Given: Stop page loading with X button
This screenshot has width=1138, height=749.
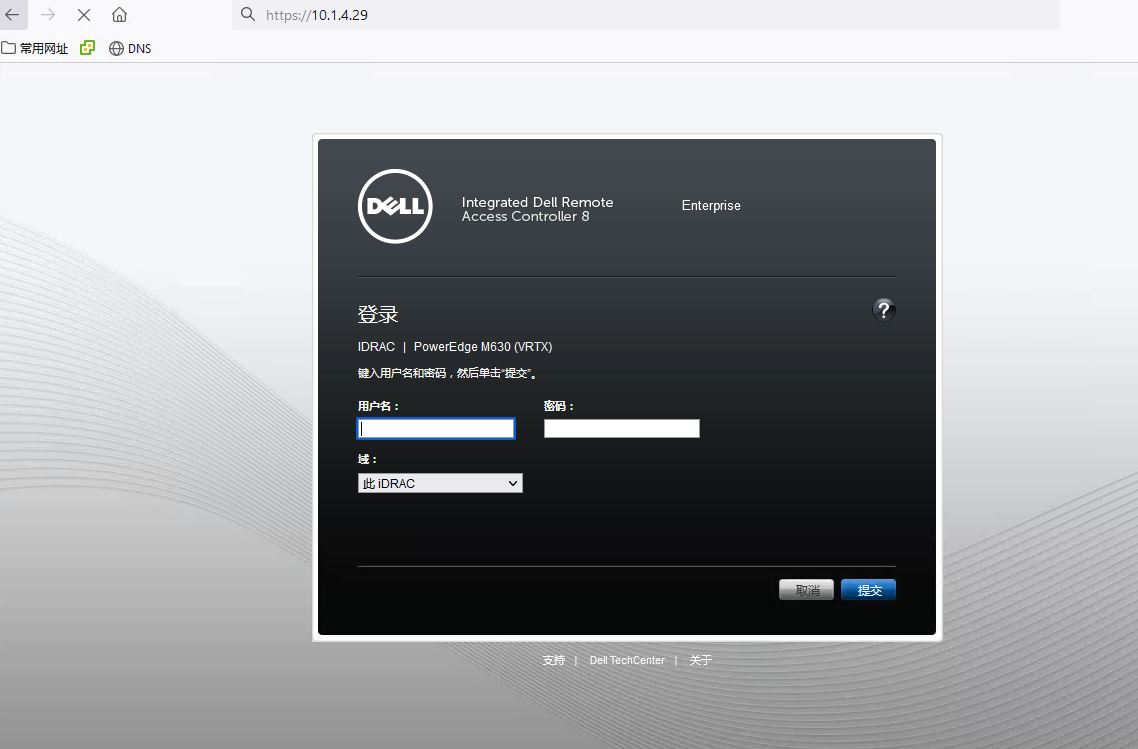Looking at the screenshot, I should 84,15.
